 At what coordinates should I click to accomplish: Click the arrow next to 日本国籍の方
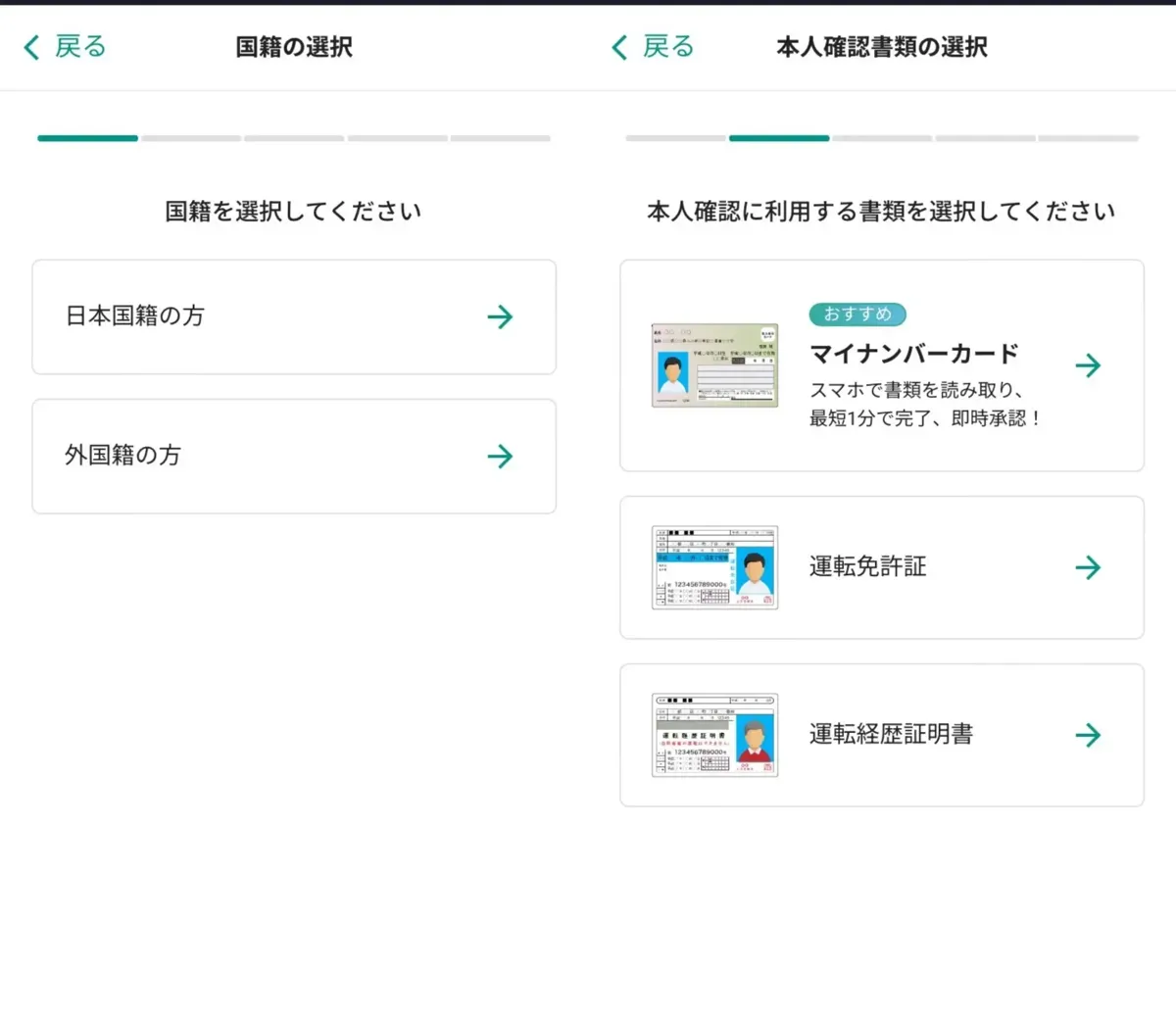[500, 316]
